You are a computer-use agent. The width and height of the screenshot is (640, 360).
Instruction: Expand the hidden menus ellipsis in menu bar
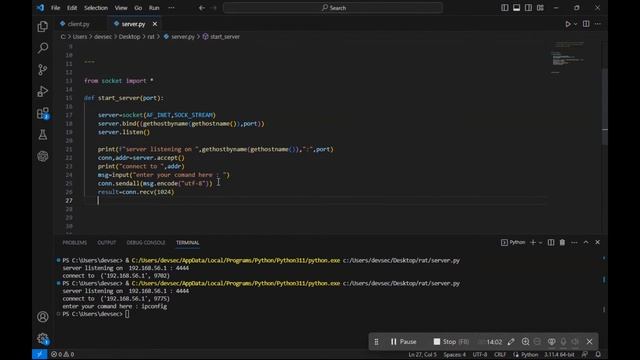[x=171, y=8]
